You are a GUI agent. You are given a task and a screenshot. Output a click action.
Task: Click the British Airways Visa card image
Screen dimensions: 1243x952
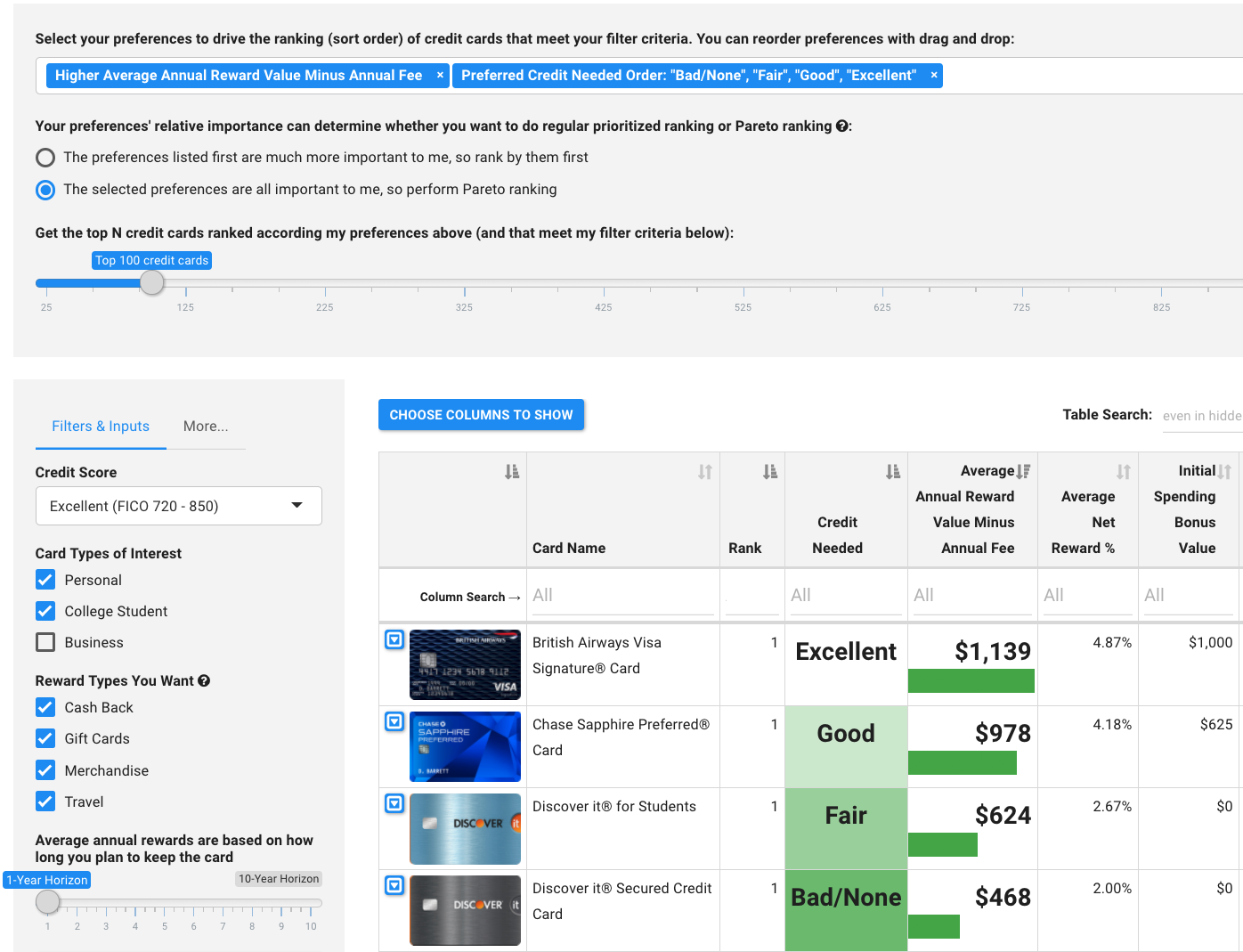click(465, 664)
